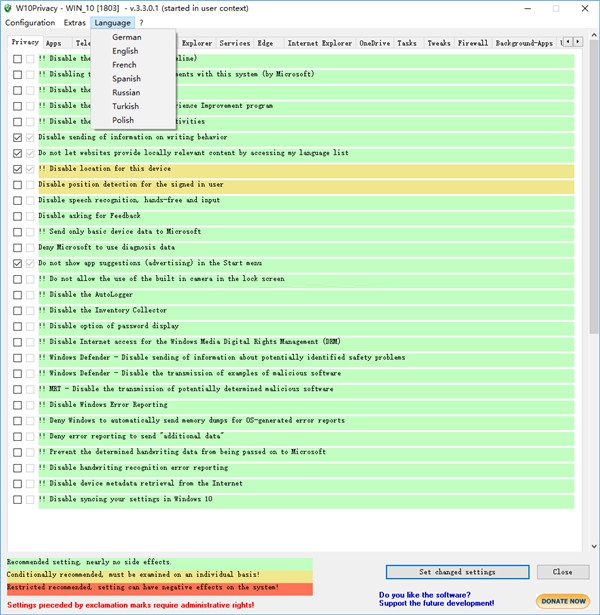Click the Set changed settings button

[456, 572]
